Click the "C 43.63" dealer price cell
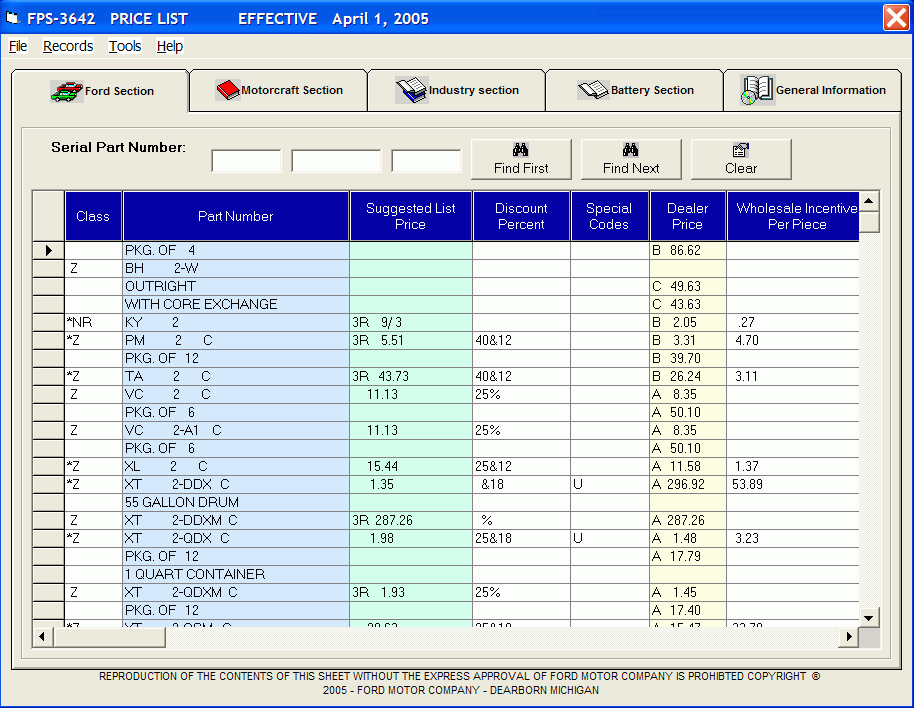914x708 pixels. click(688, 305)
